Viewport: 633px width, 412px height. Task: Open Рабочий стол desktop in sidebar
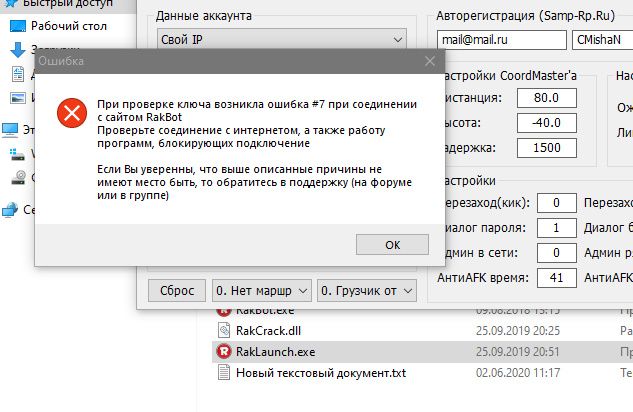18,25
